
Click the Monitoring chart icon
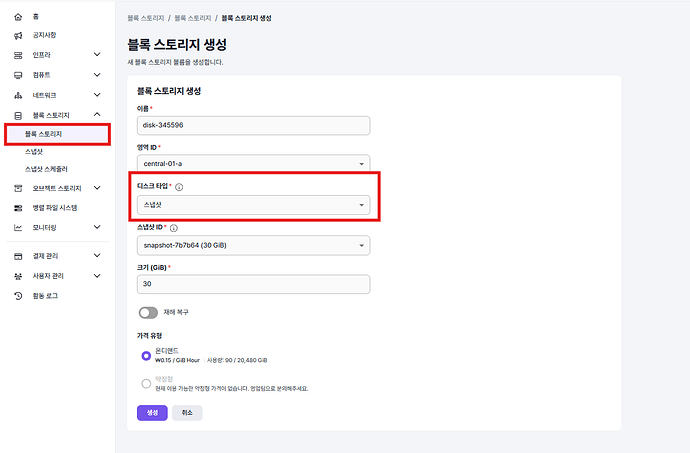(18, 228)
